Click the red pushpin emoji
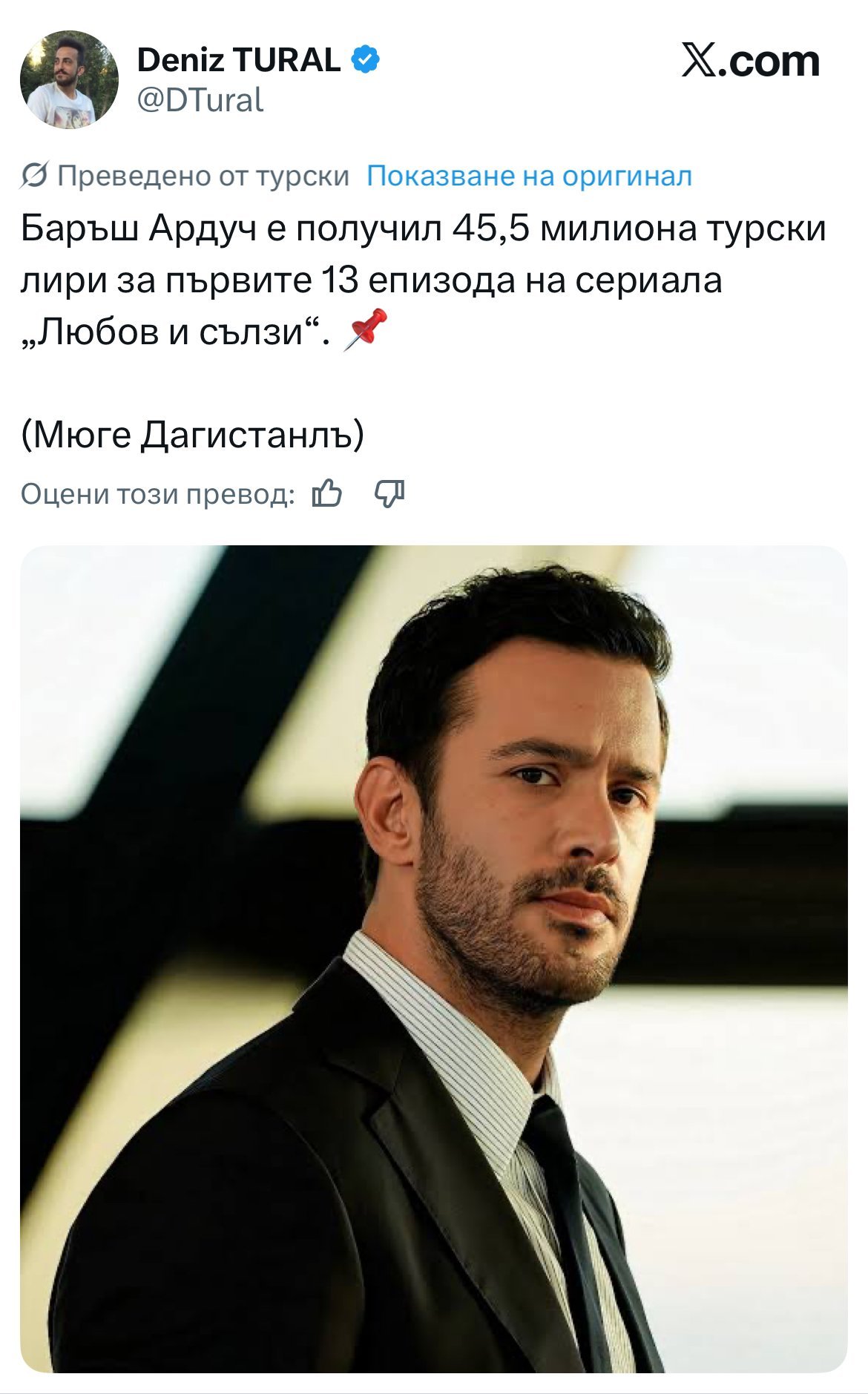The width and height of the screenshot is (868, 1394). [x=366, y=330]
